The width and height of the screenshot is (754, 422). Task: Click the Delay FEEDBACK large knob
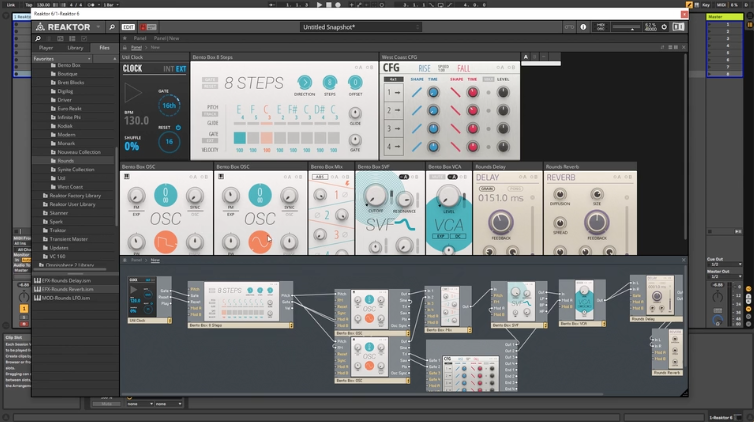tap(500, 222)
